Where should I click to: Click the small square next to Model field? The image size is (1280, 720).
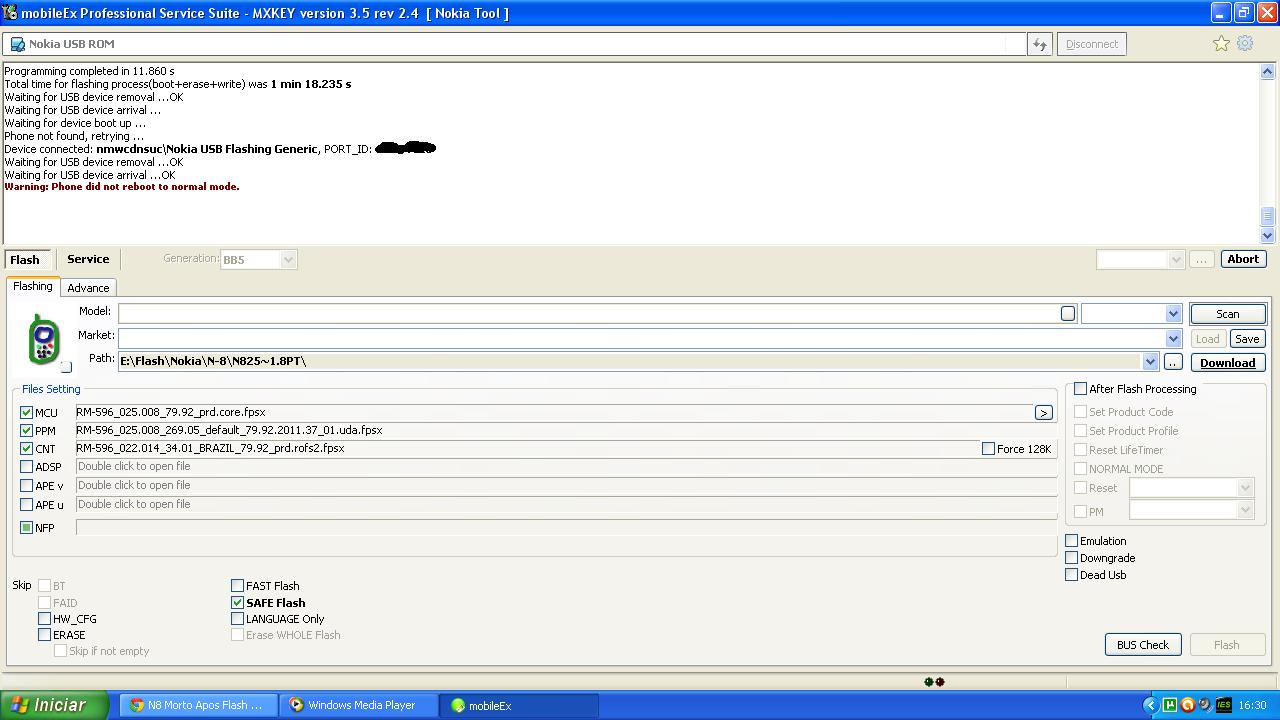tap(1068, 314)
